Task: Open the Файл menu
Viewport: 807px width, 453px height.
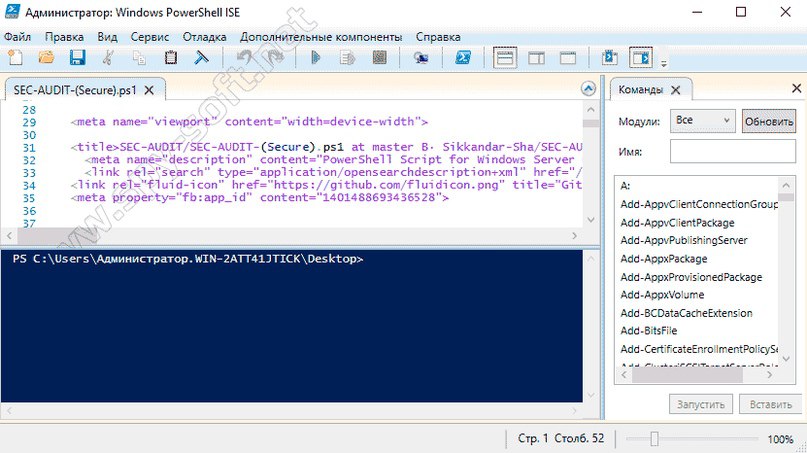Action: (x=17, y=37)
